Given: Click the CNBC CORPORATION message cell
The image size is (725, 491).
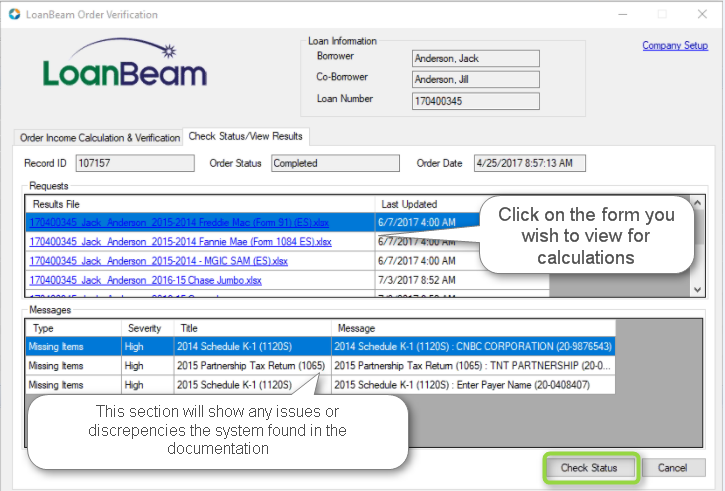Looking at the screenshot, I should click(x=473, y=346).
